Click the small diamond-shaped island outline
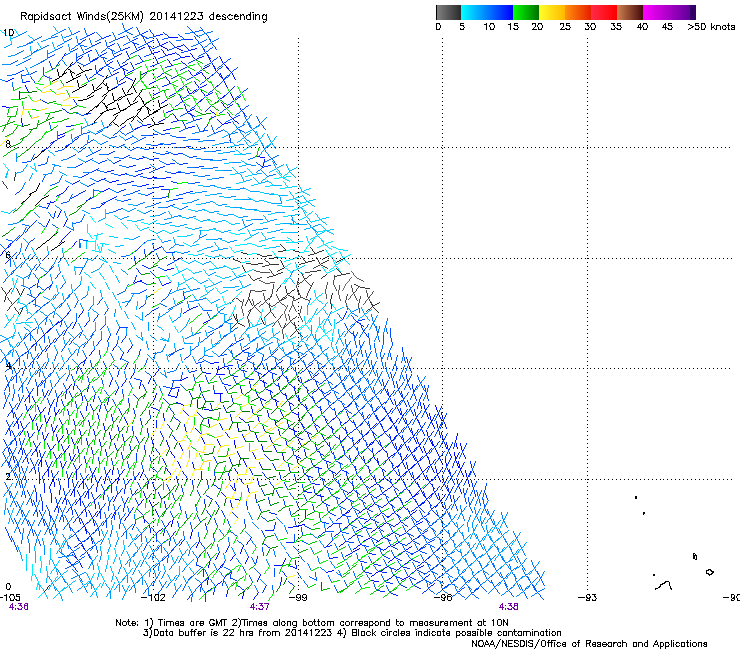Image resolution: width=740 pixels, height=650 pixels. [x=709, y=572]
